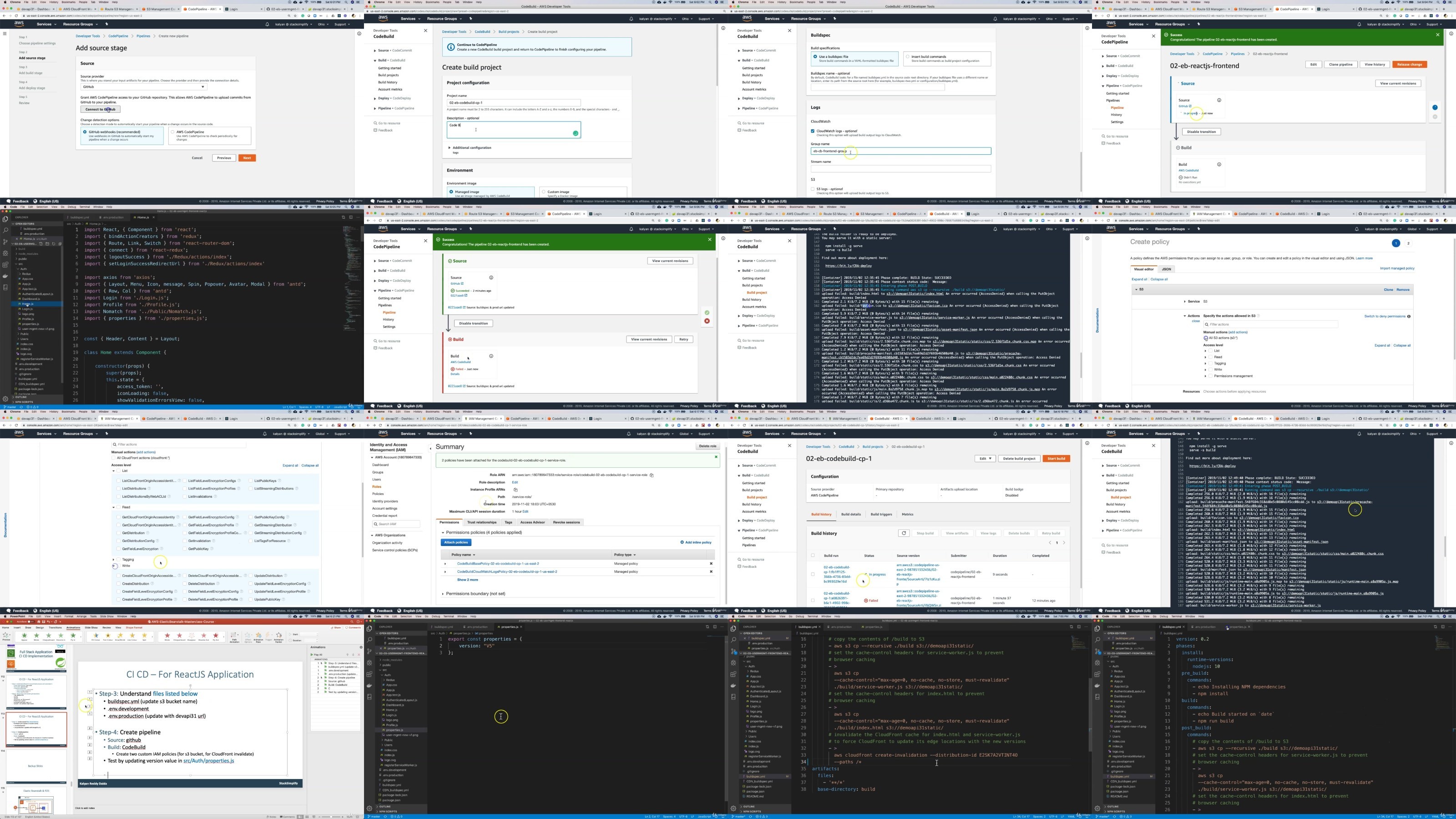Apply the Fly In entrance animation

(73, 636)
